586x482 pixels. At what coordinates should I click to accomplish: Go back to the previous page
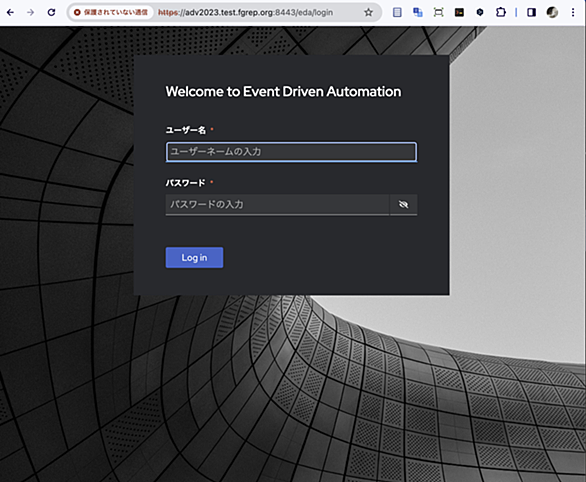pyautogui.click(x=10, y=12)
